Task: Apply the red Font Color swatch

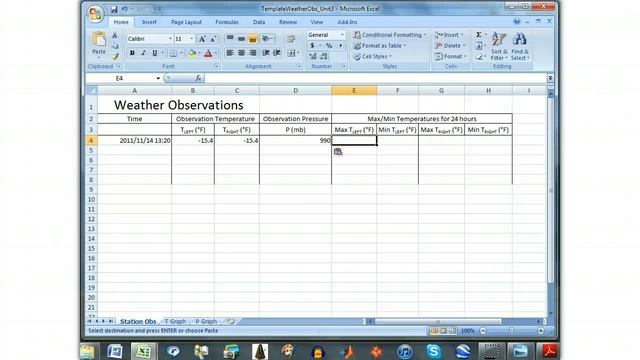Action: [208, 53]
